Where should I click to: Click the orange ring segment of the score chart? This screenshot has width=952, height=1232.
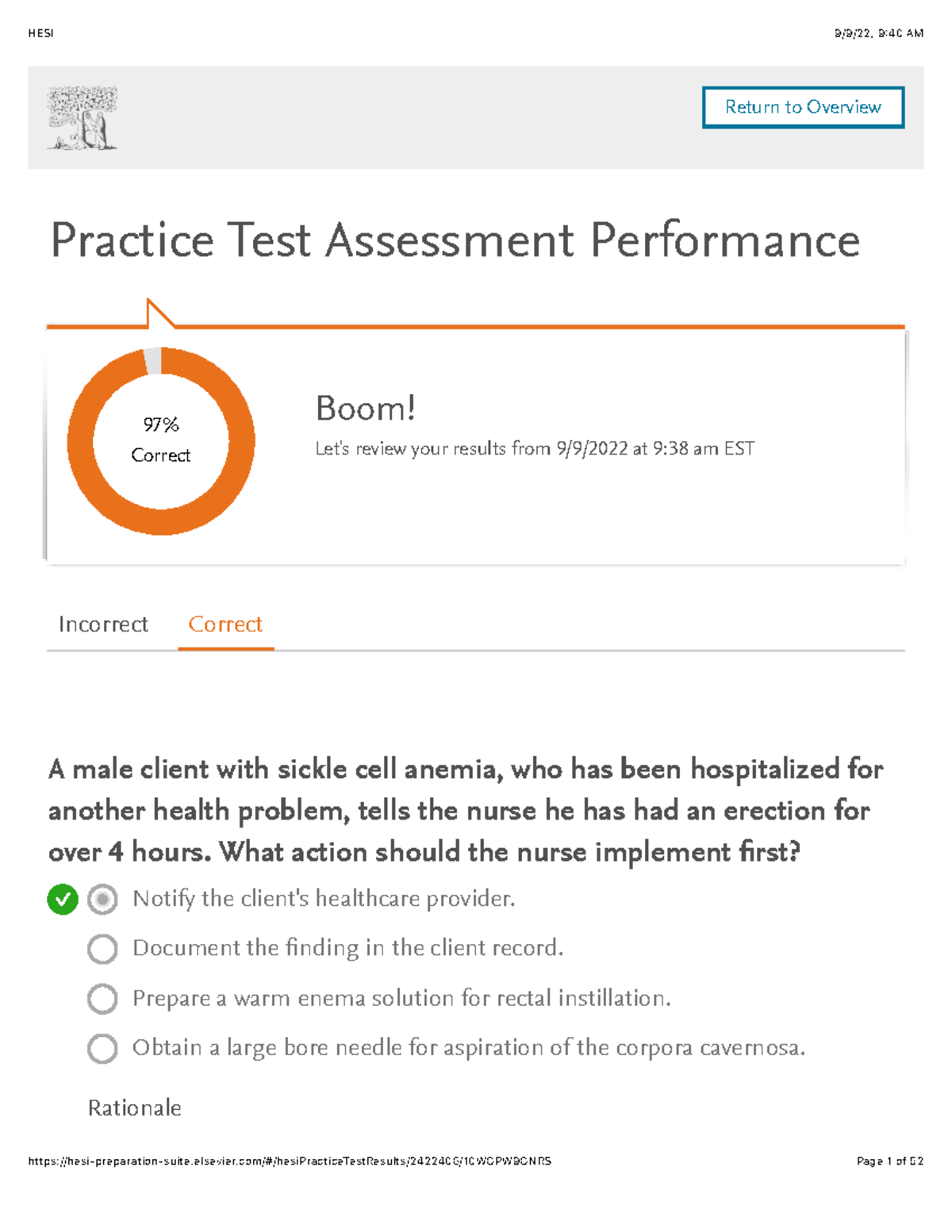click(161, 524)
